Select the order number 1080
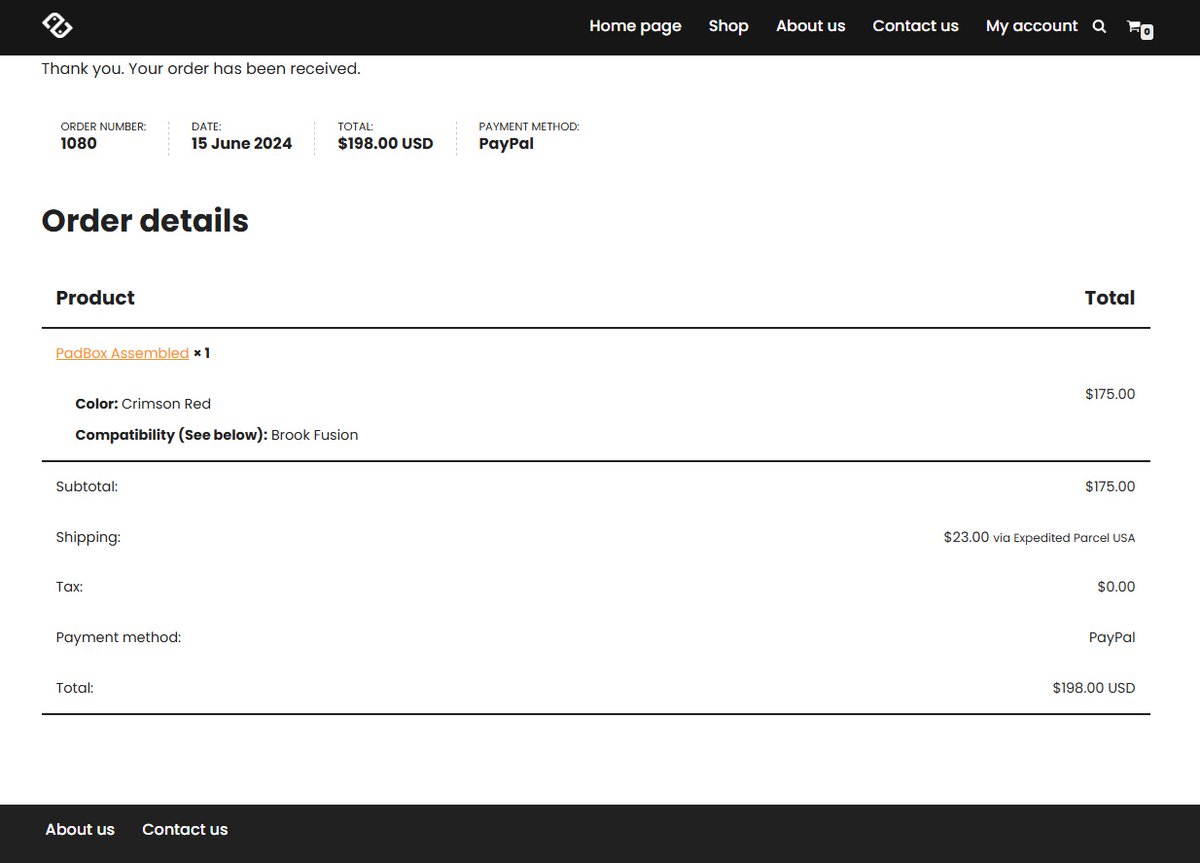Image resolution: width=1200 pixels, height=863 pixels. click(x=79, y=143)
